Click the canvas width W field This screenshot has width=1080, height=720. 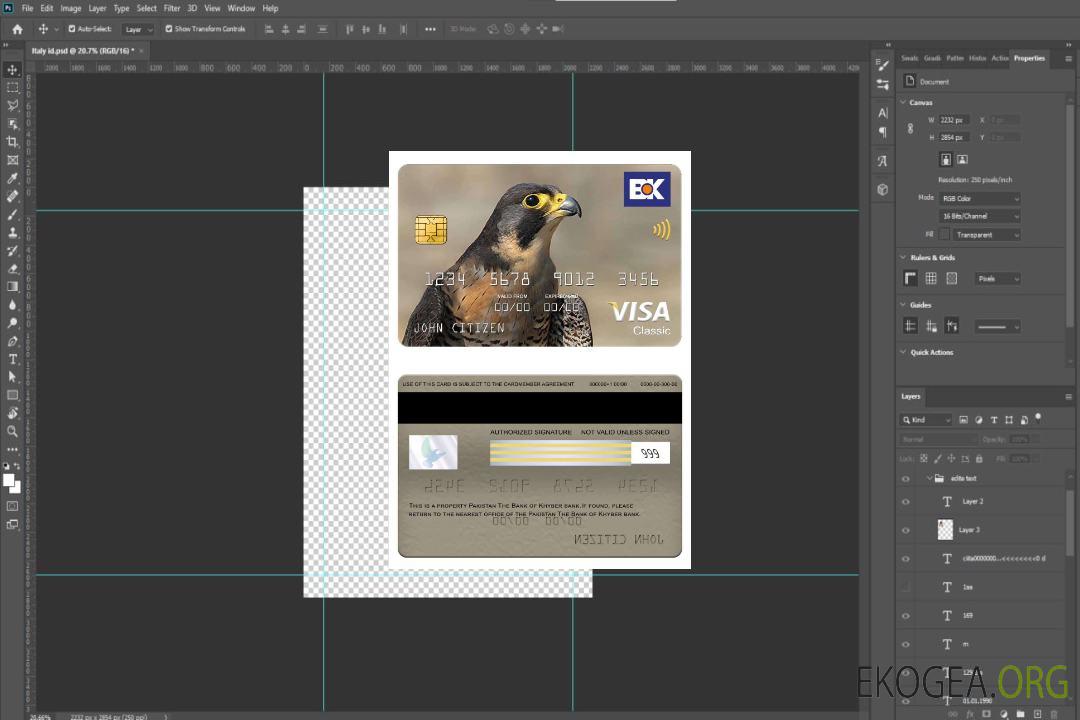coord(955,120)
